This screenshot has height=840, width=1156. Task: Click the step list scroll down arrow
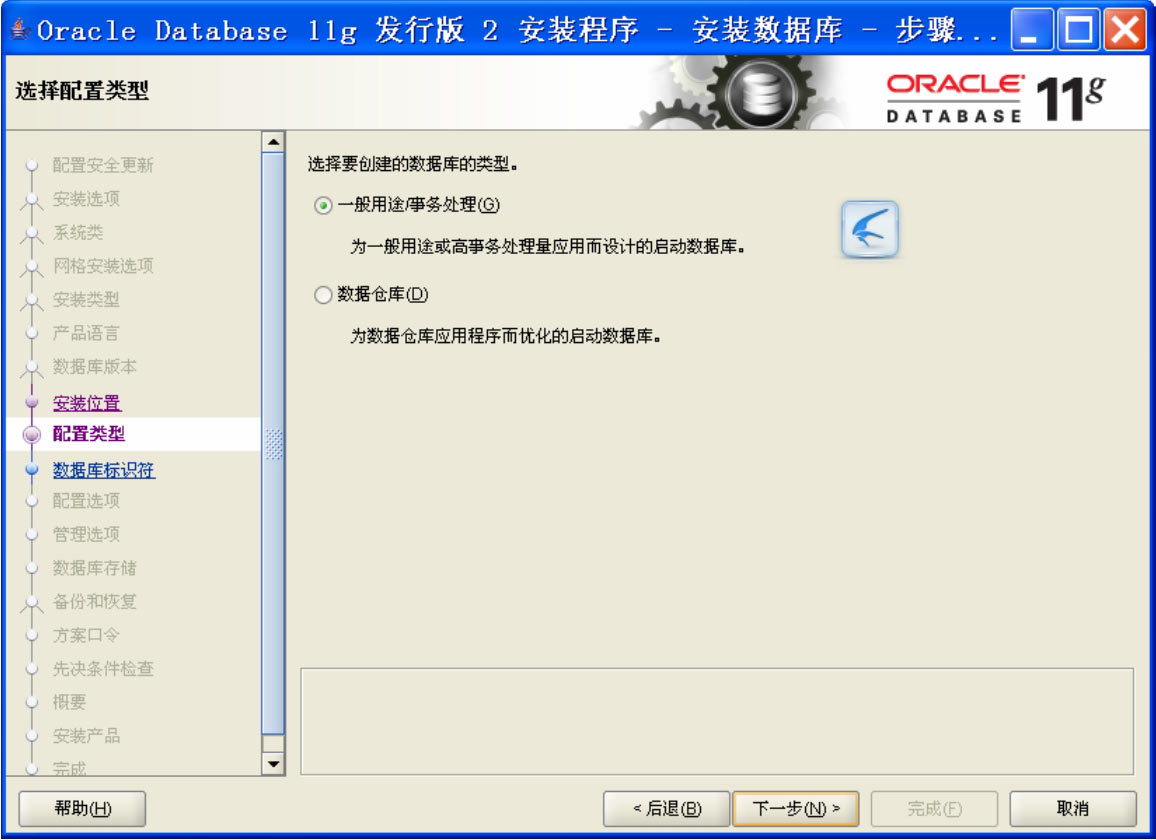point(274,764)
